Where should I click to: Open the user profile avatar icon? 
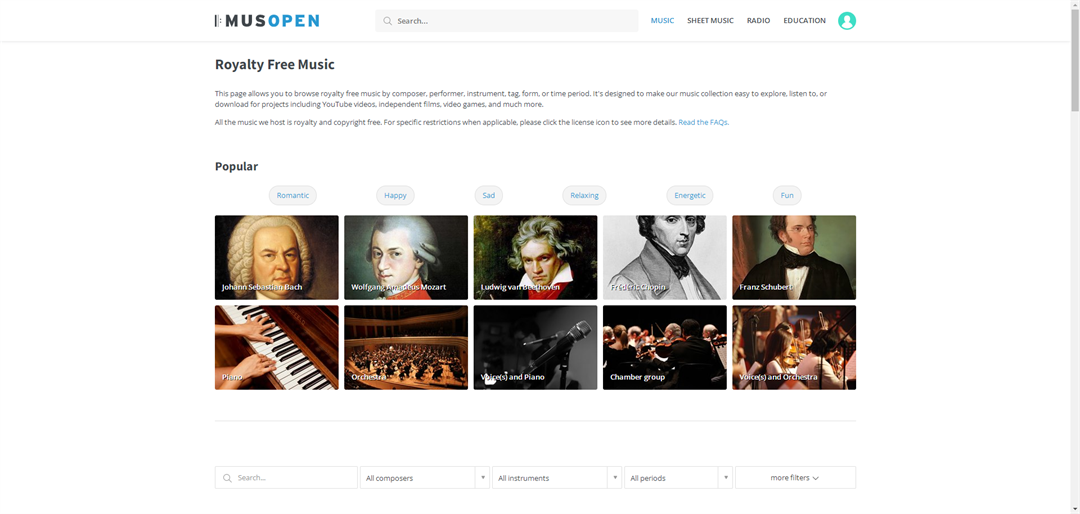(x=847, y=21)
